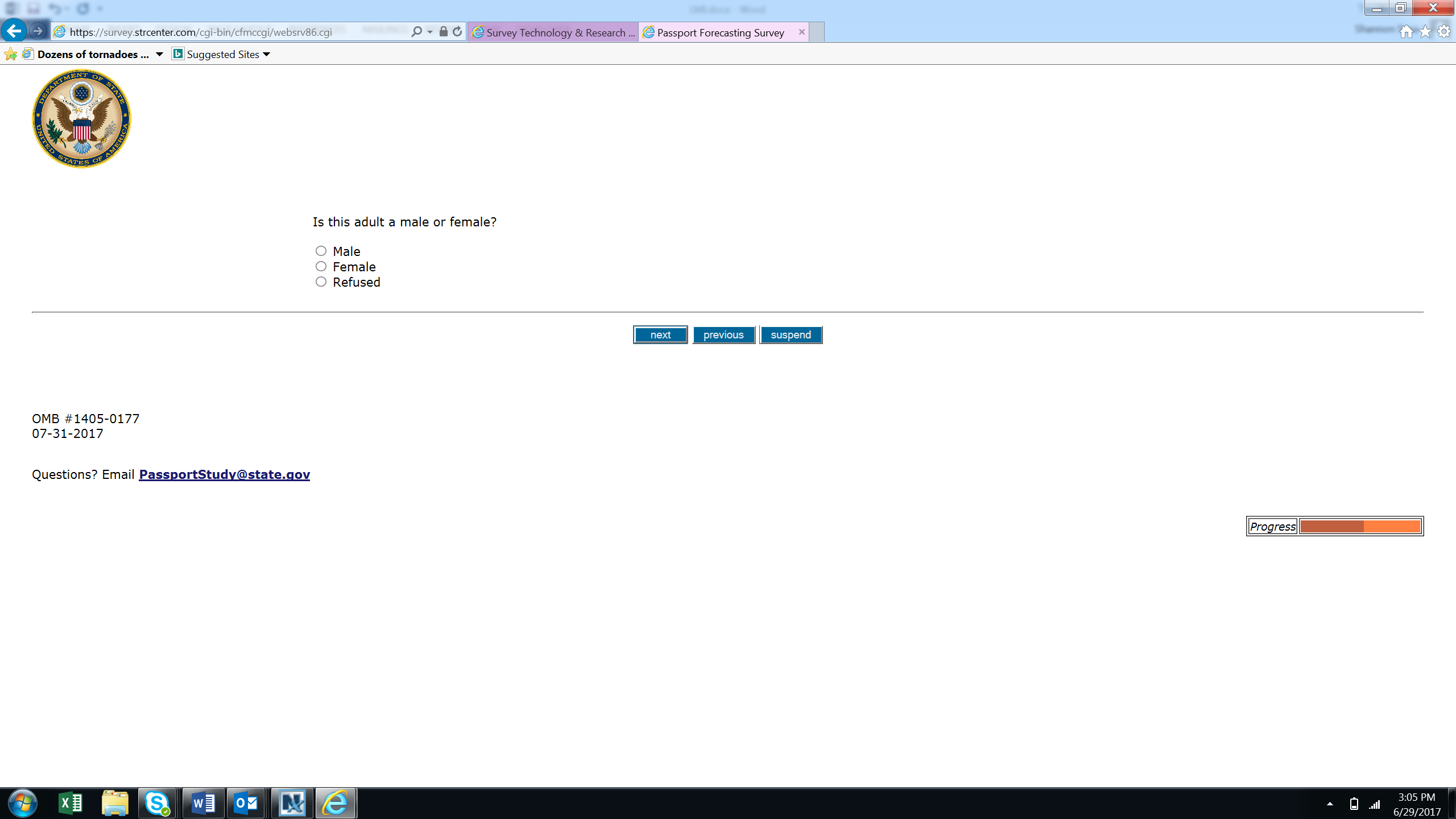Select the Female radio option

click(321, 266)
